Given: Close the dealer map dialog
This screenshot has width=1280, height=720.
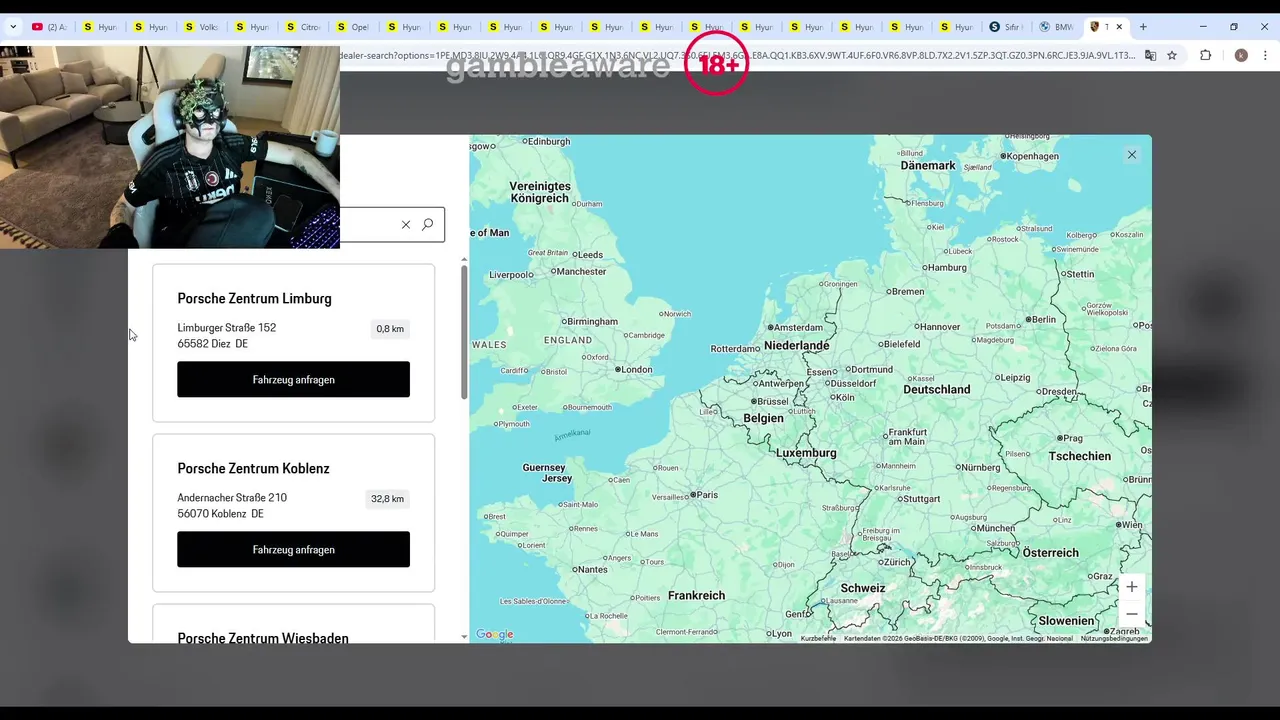Looking at the screenshot, I should pos(1132,155).
